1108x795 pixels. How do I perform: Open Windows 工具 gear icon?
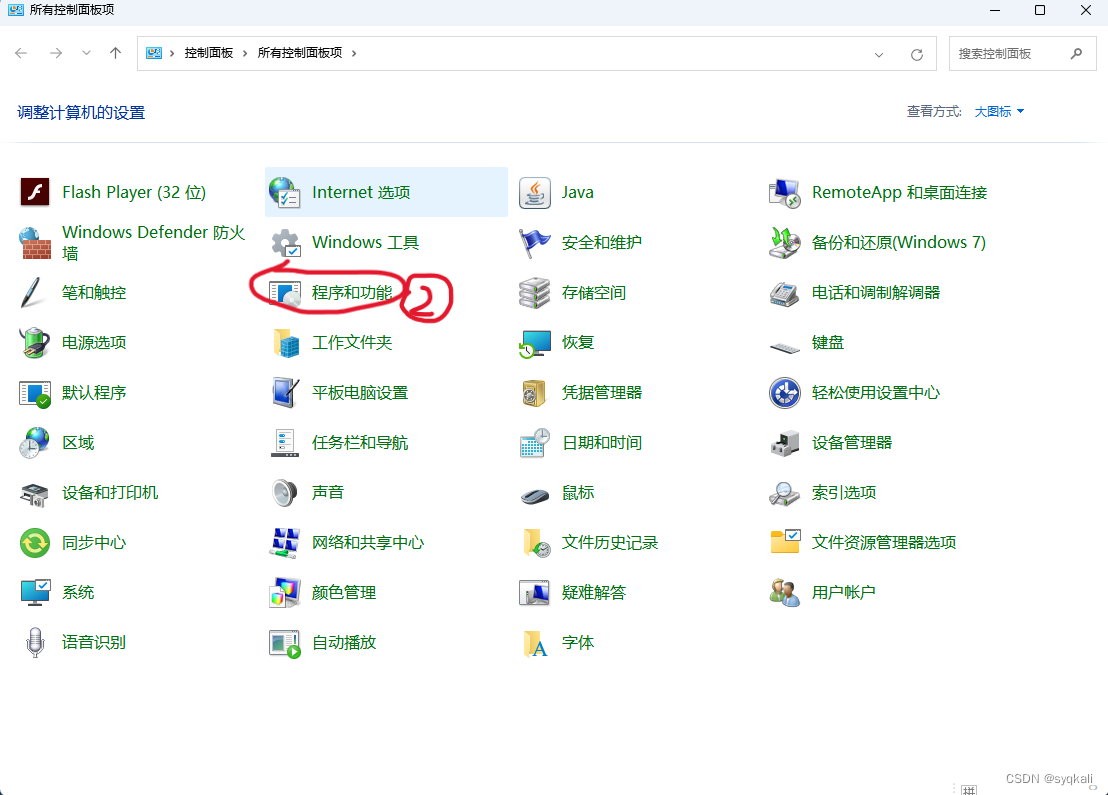pos(285,242)
